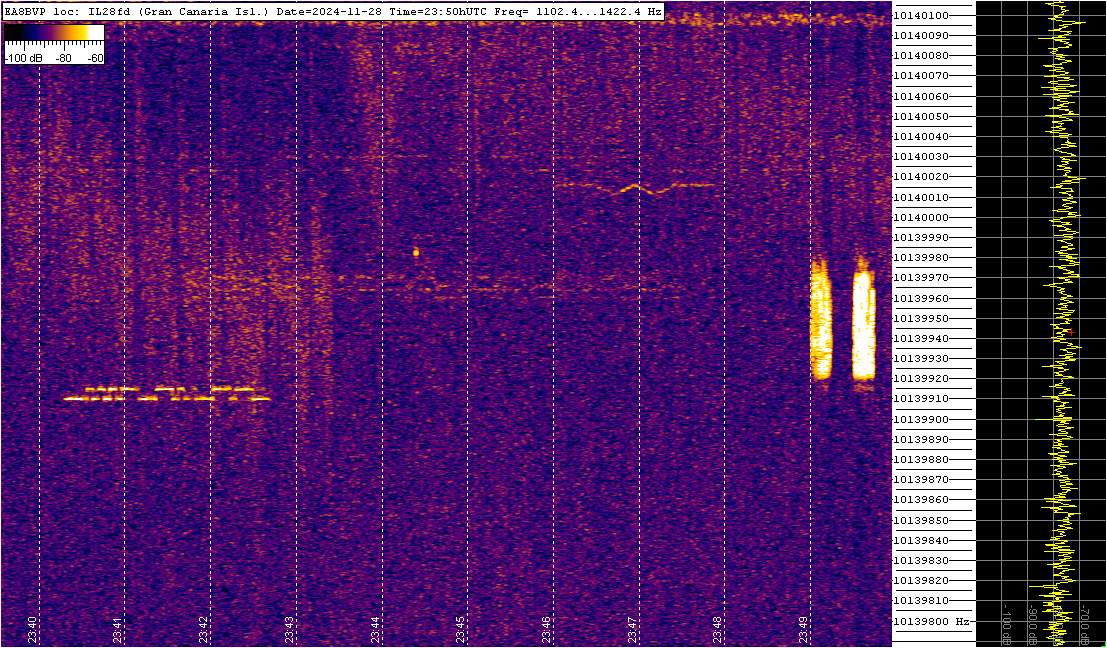Image resolution: width=1107 pixels, height=648 pixels.
Task: Click the 10139890 frequency scale label
Action: (x=921, y=439)
